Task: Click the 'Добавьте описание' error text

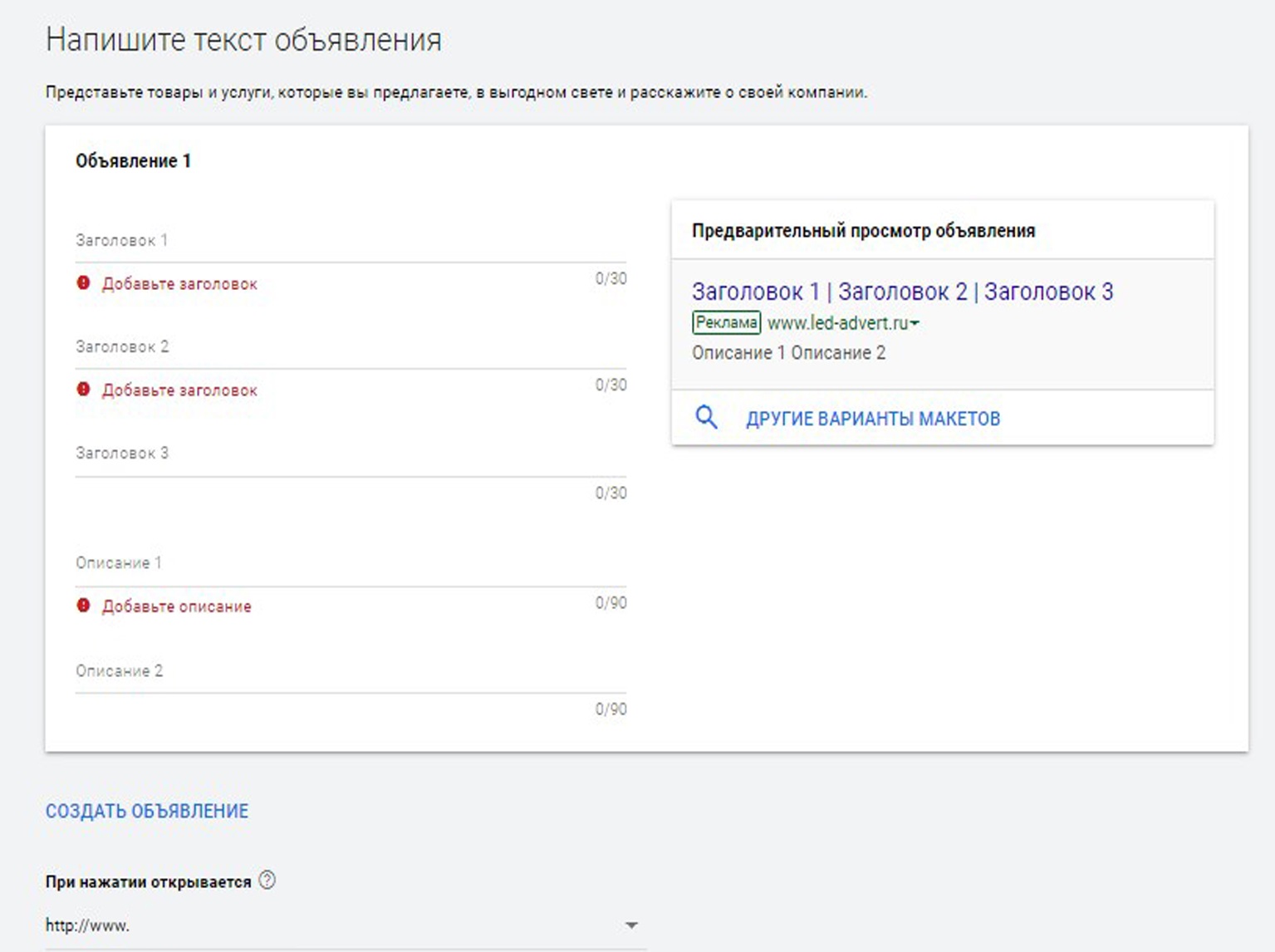Action: click(177, 606)
